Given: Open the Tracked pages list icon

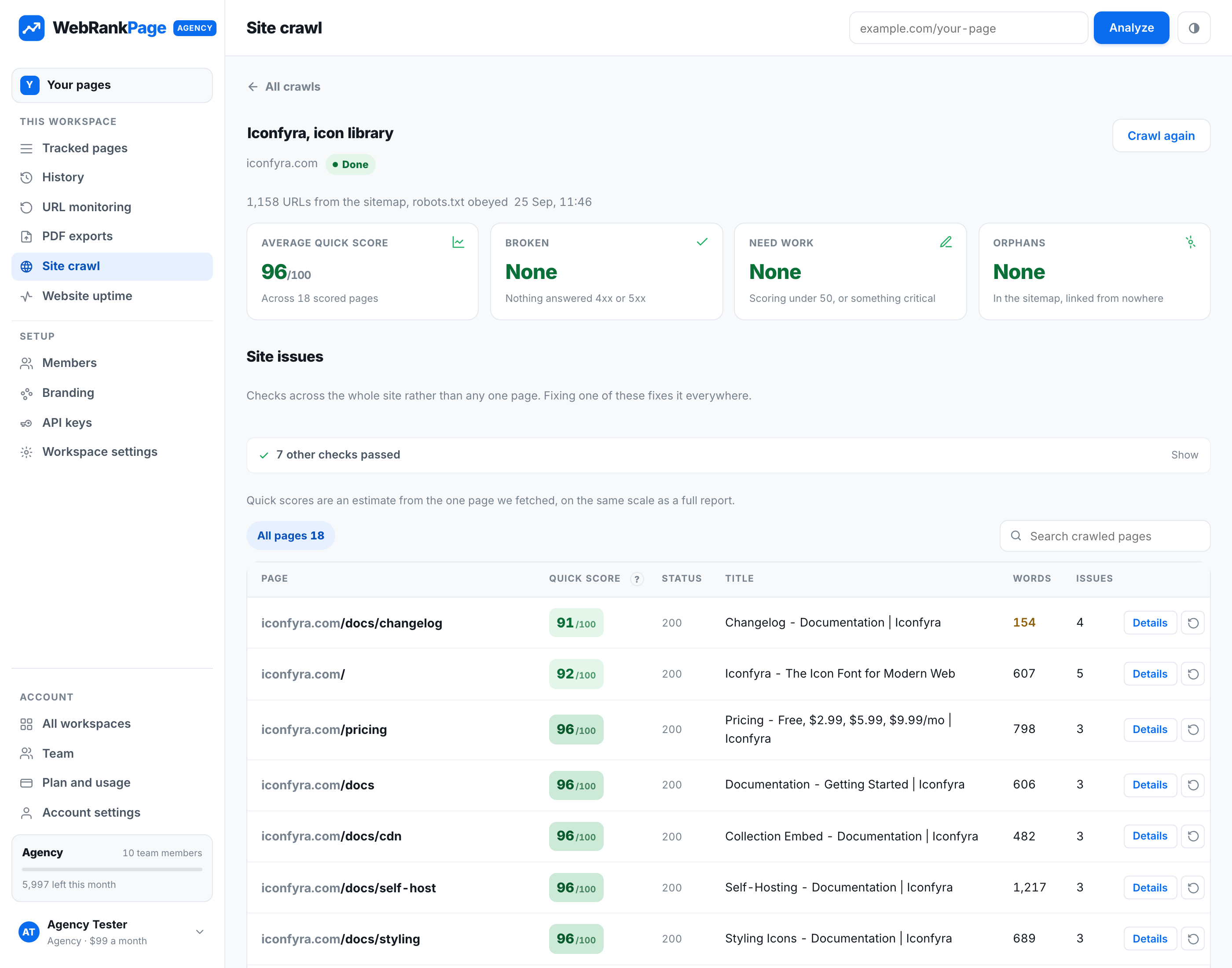Looking at the screenshot, I should tap(27, 148).
